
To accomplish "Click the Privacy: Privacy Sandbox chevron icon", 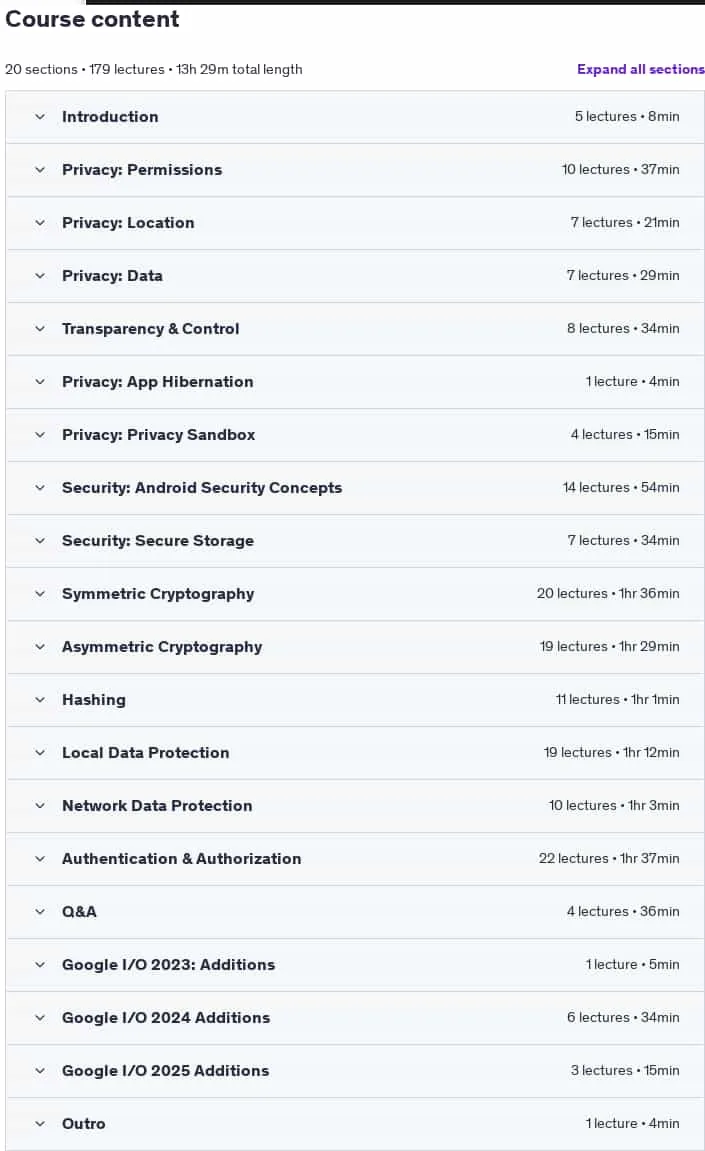I will tap(40, 435).
